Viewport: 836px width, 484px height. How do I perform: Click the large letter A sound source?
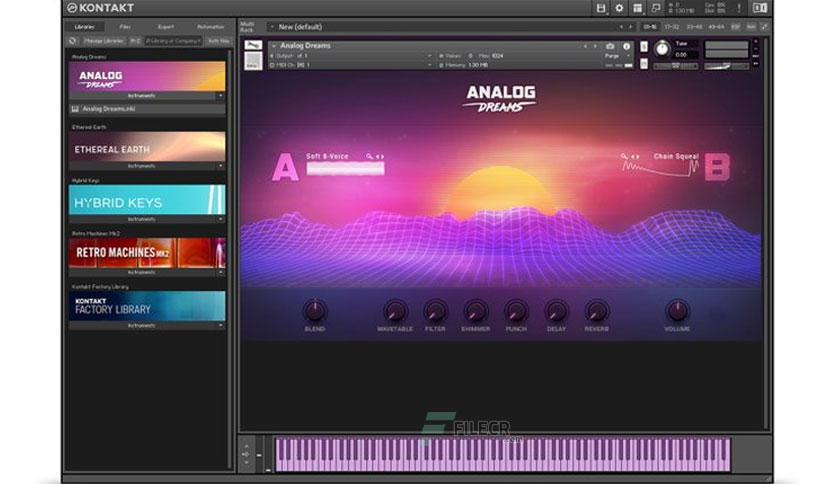pyautogui.click(x=285, y=167)
